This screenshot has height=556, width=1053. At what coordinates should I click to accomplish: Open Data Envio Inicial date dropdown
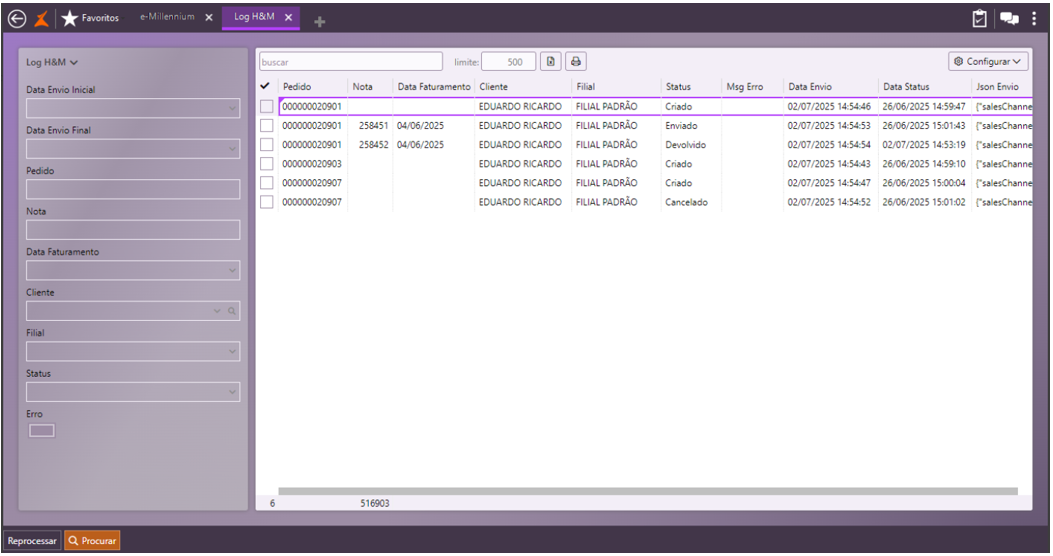point(232,108)
